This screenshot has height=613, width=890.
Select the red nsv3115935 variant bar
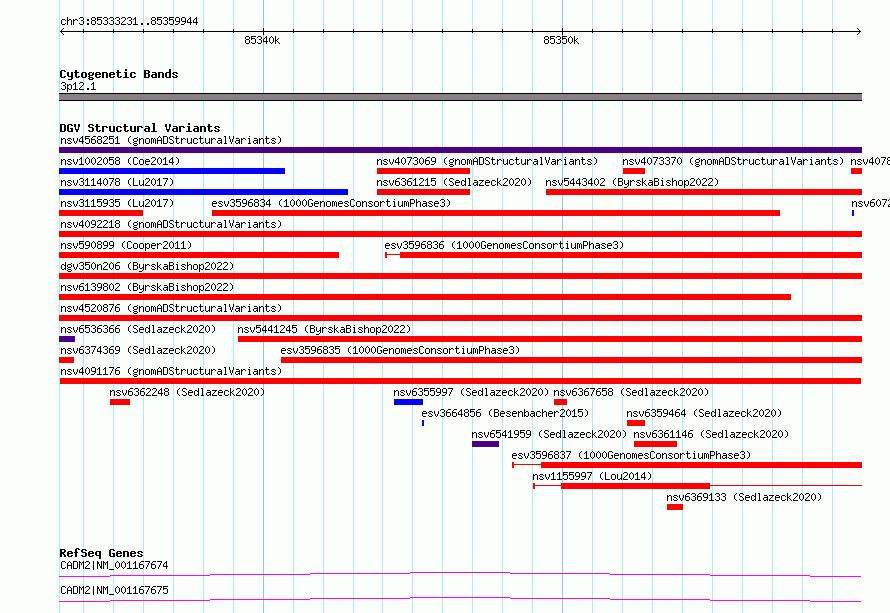pyautogui.click(x=101, y=213)
